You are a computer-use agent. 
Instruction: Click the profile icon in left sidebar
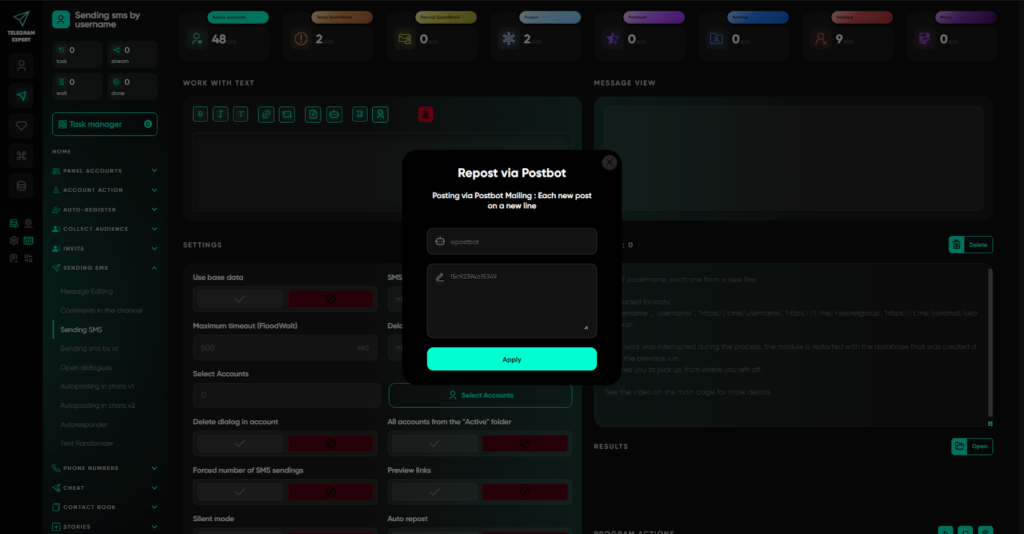click(x=21, y=65)
